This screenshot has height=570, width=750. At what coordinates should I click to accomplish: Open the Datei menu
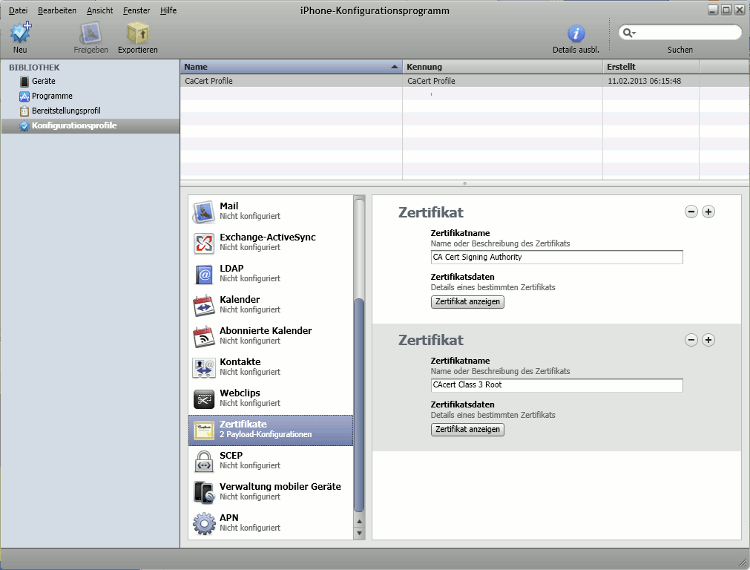18,9
